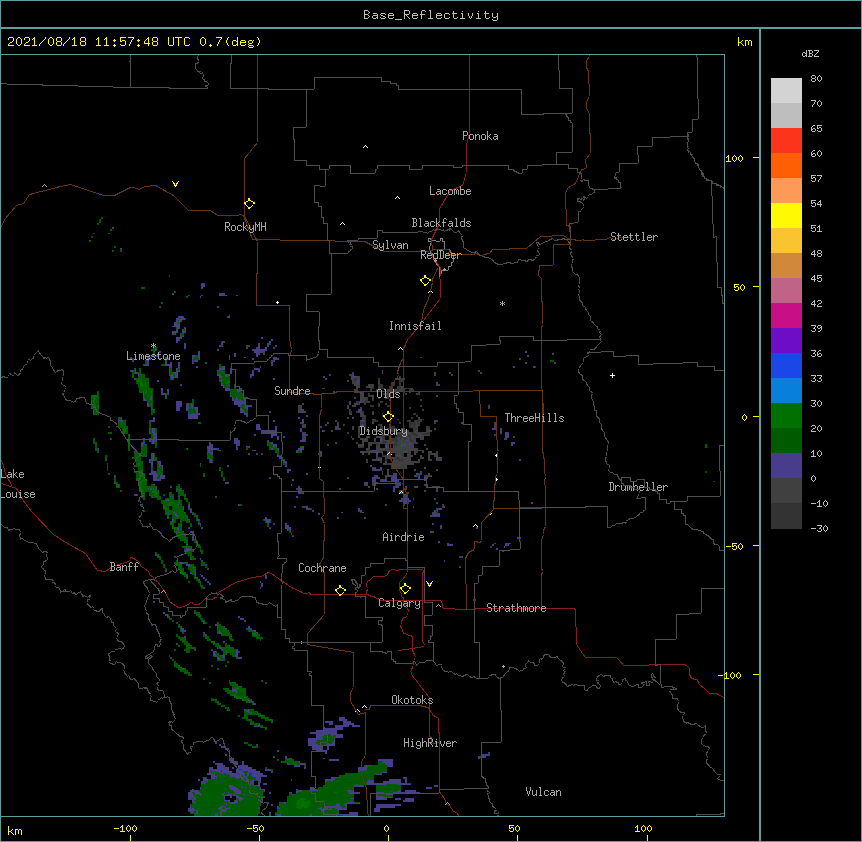Pick the gold 51–48 dBZ swatch
862x842 pixels.
786,241
